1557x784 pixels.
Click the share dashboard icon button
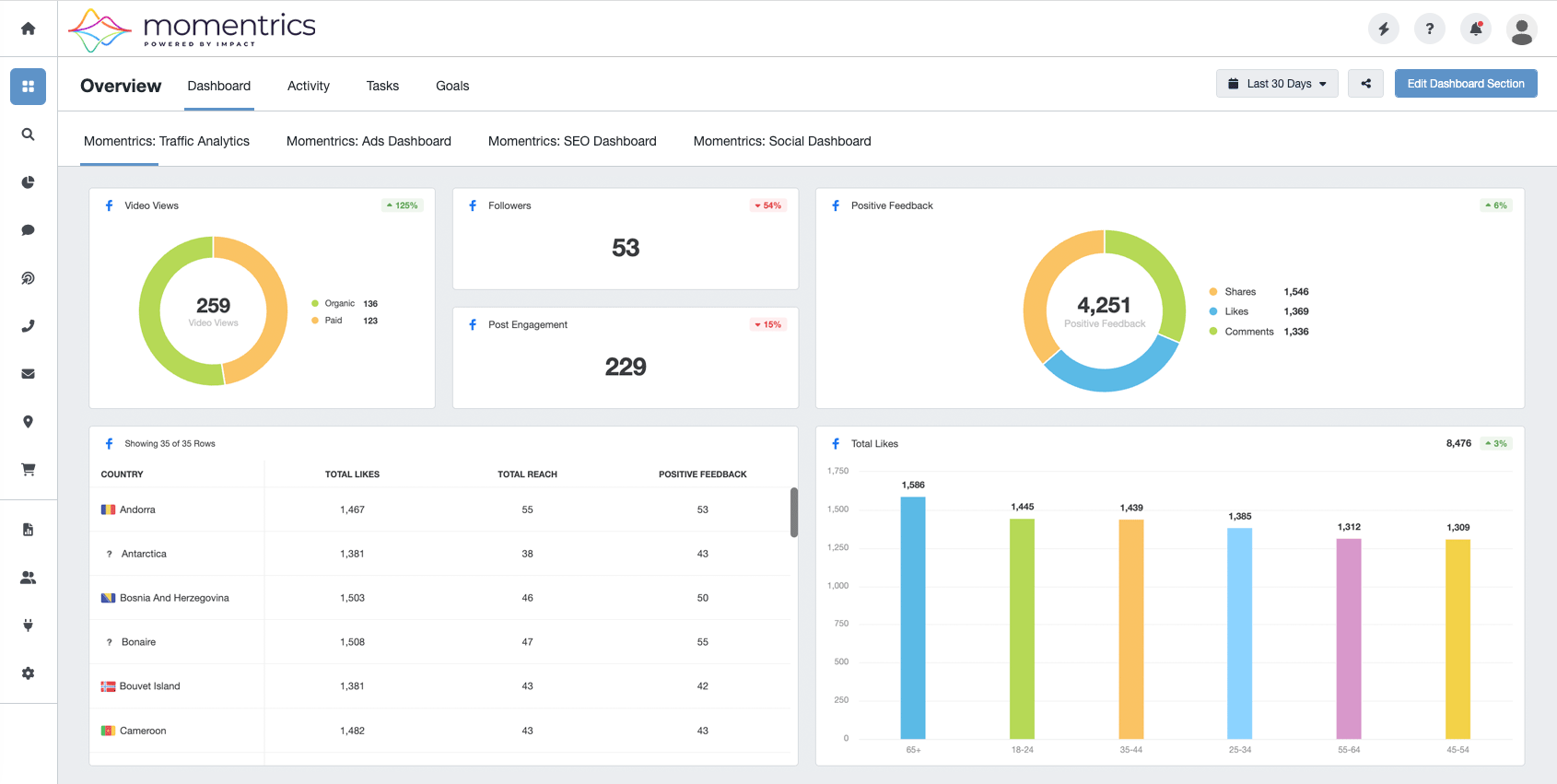click(1365, 84)
